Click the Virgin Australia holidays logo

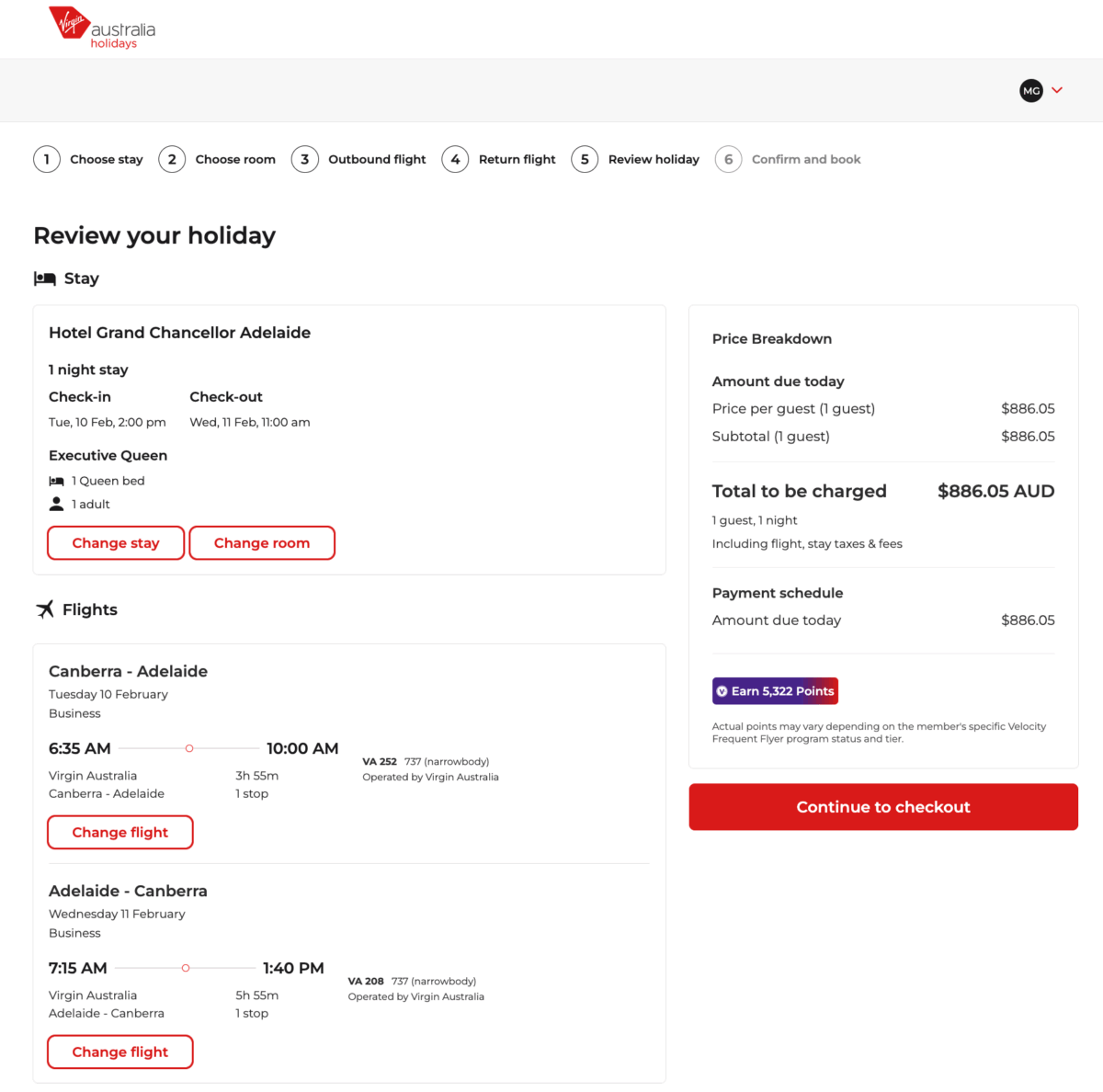tap(100, 28)
